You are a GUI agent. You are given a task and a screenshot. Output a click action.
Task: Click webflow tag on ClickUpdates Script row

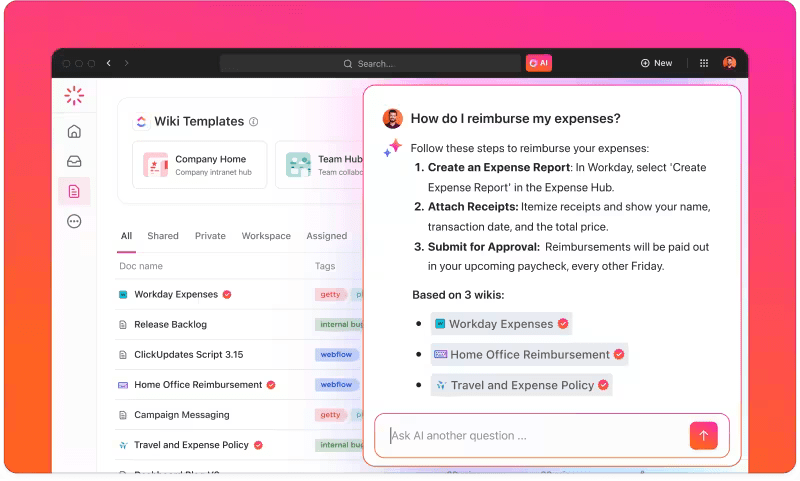[336, 355]
